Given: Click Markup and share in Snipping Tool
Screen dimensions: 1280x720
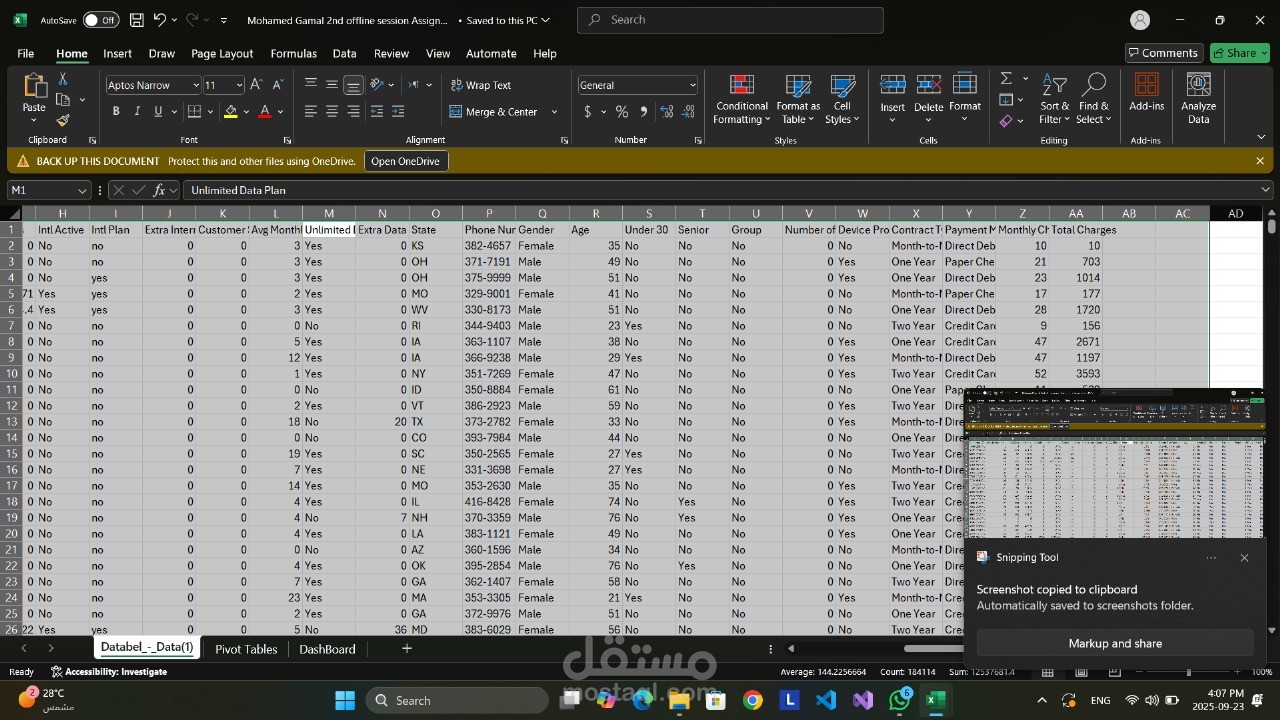Looking at the screenshot, I should [1114, 643].
